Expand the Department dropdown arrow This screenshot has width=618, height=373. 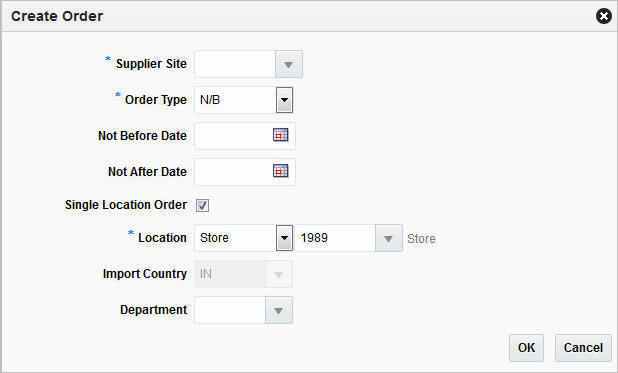click(279, 310)
